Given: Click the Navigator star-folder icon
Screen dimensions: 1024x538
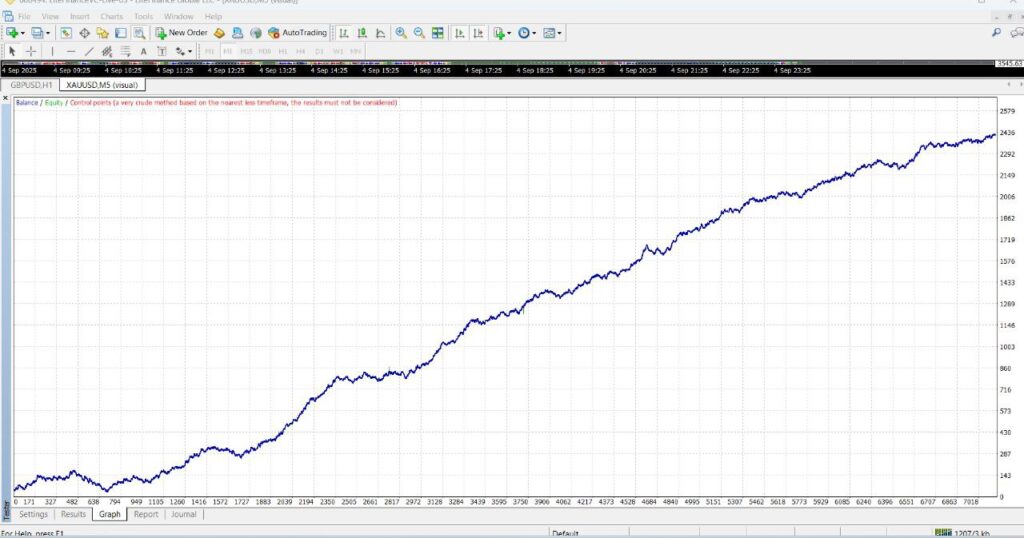Looking at the screenshot, I should 102,33.
